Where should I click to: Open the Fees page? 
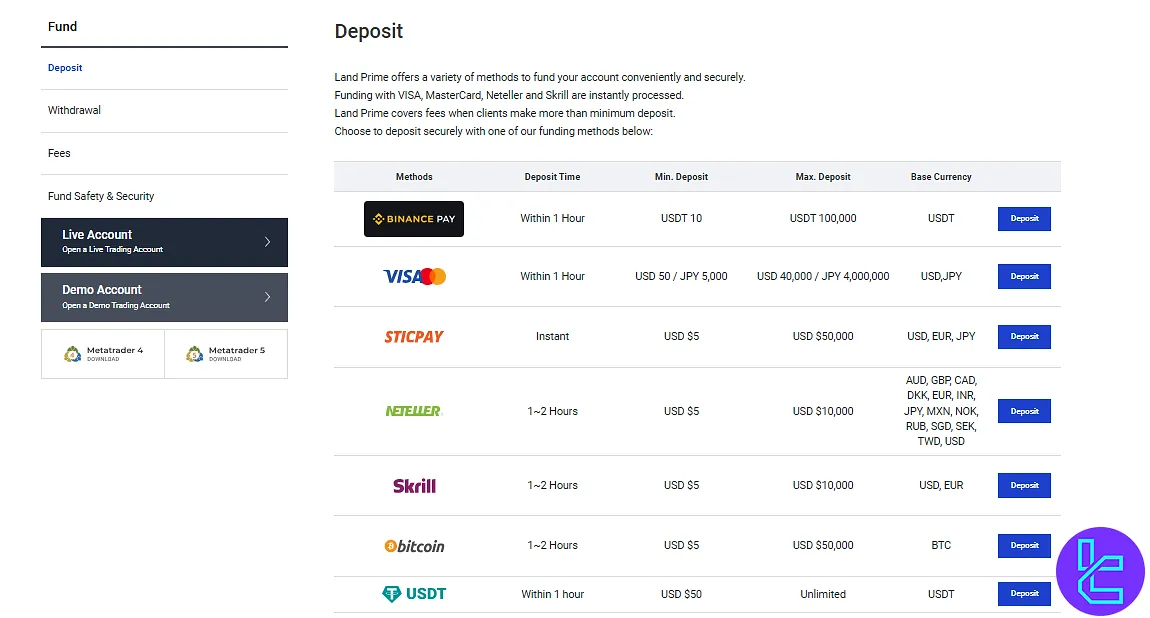coord(59,153)
